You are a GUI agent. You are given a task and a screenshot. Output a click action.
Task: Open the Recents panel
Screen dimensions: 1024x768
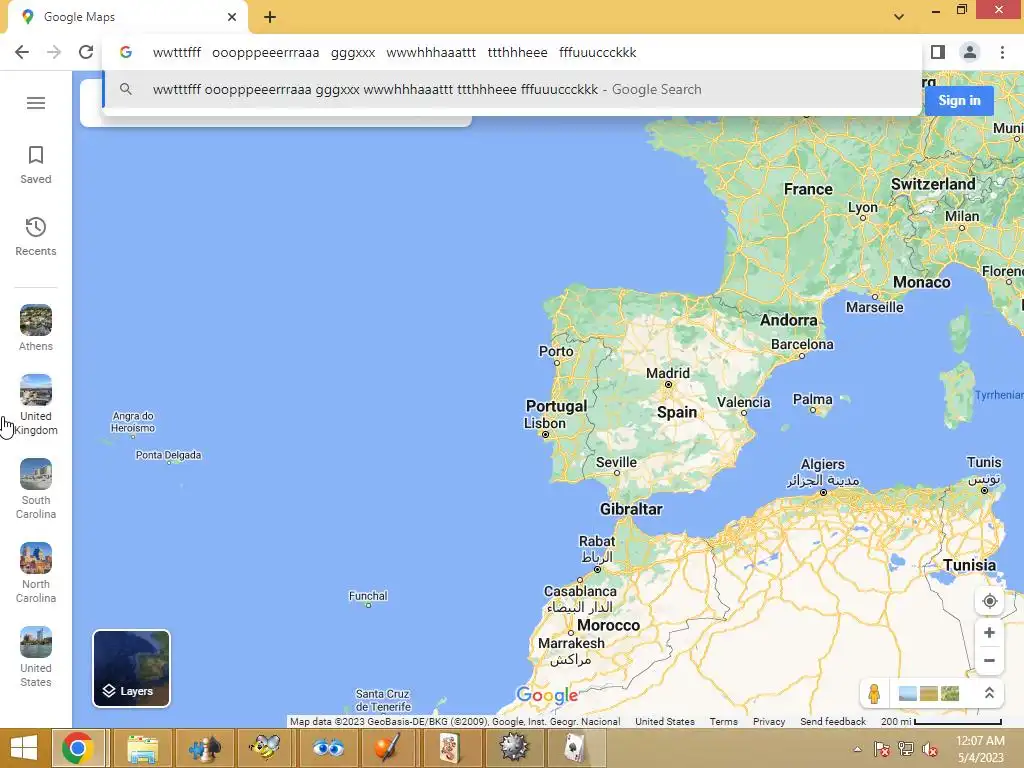click(36, 236)
